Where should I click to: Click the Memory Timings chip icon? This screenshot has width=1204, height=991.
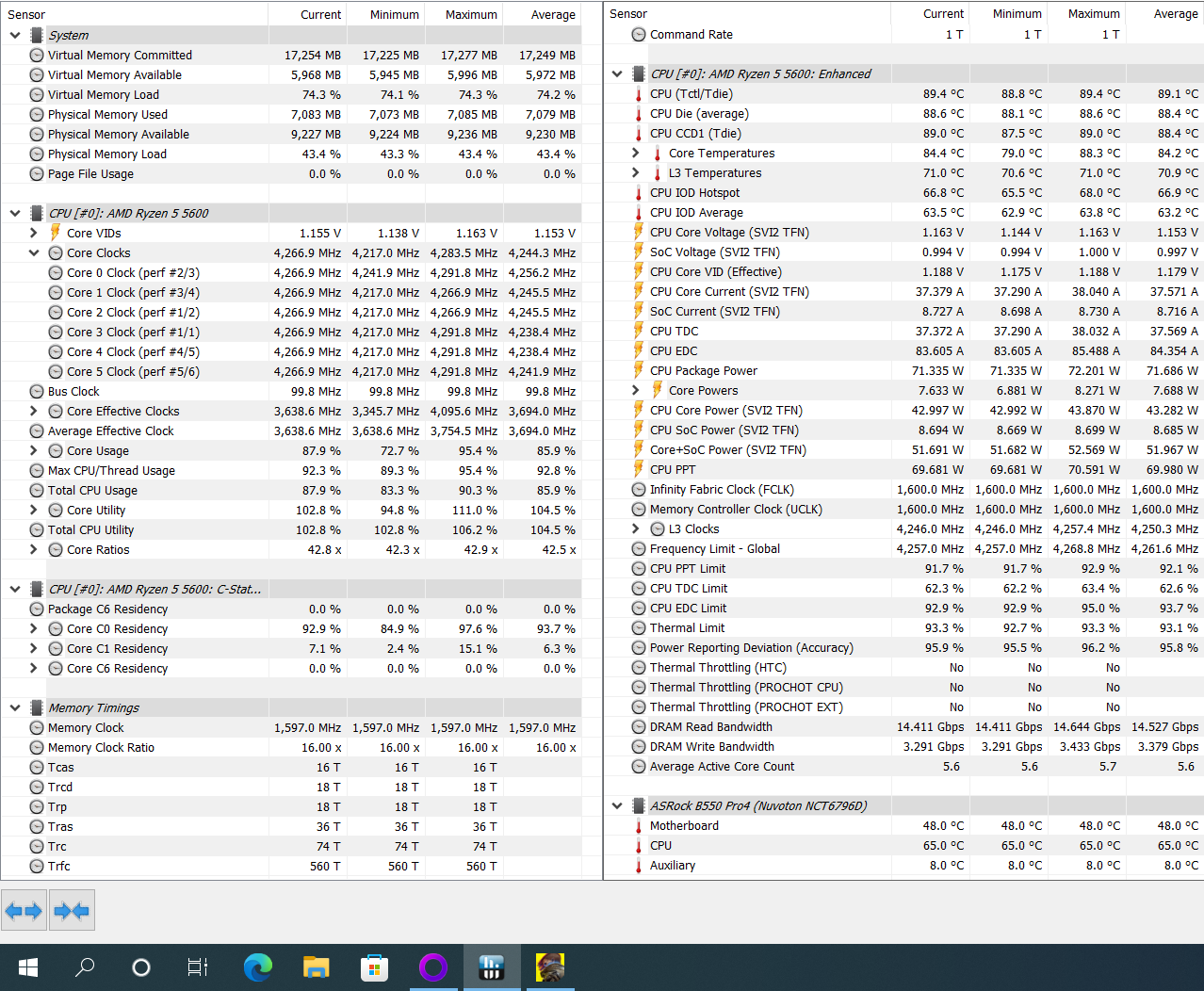[37, 708]
